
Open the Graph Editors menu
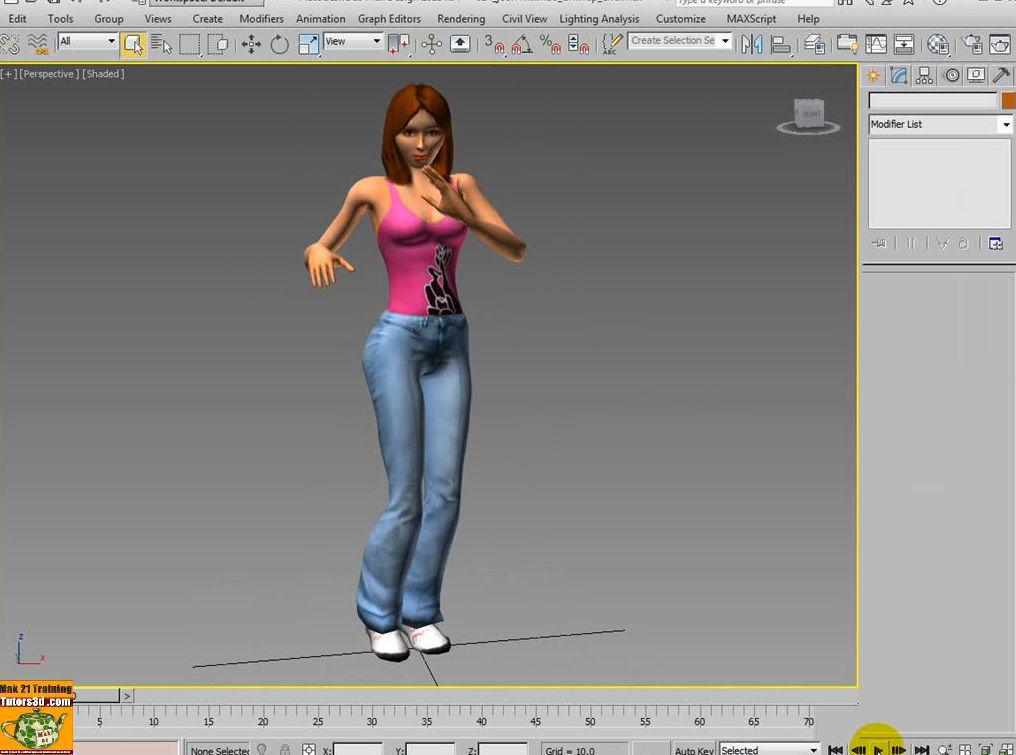click(x=389, y=19)
